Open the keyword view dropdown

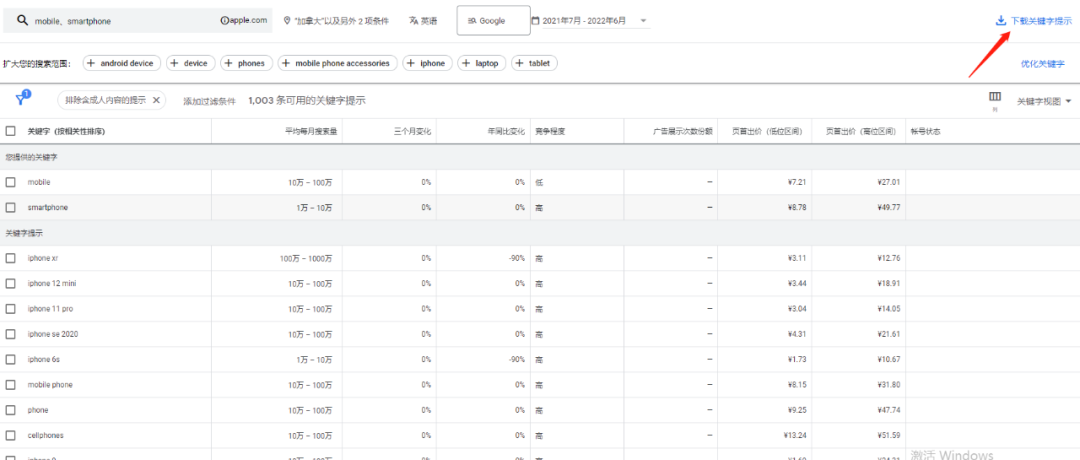[1044, 101]
